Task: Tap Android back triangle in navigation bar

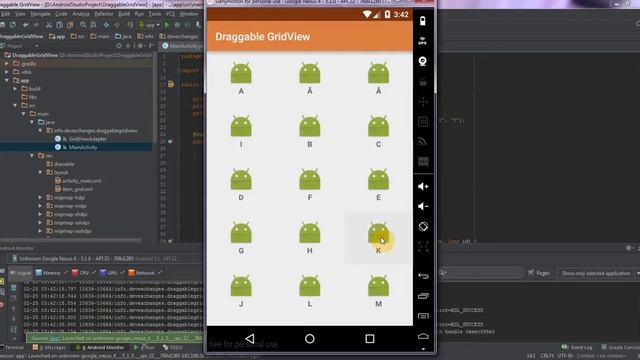Action: [x=249, y=338]
